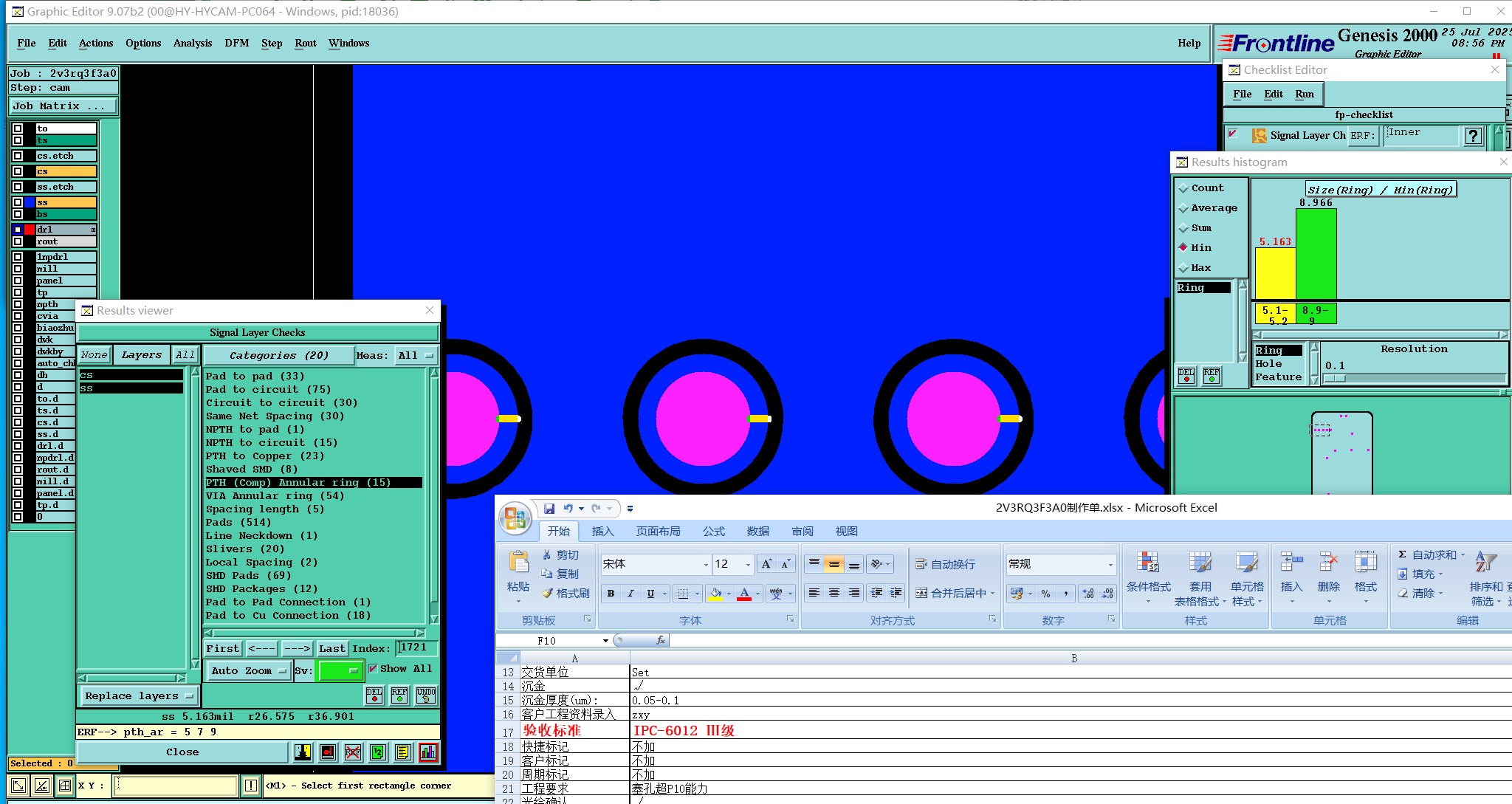Click the Last result navigation button
Image resolution: width=1512 pixels, height=804 pixels.
[x=331, y=648]
